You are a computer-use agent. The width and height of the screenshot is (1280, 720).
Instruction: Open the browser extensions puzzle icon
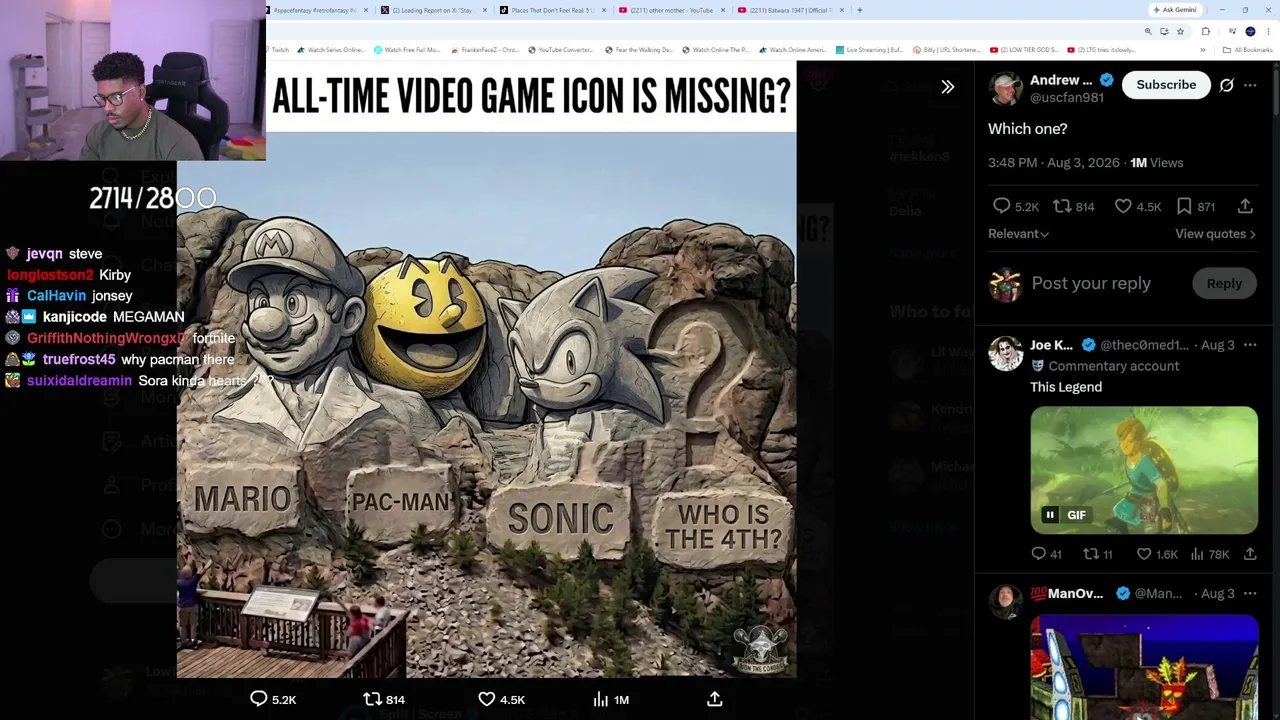1205,32
